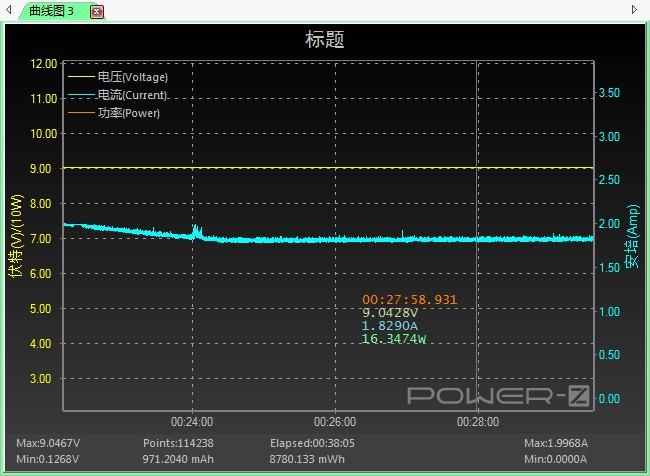
Task: Click the 00:26:00 time axis label
Action: 335,422
